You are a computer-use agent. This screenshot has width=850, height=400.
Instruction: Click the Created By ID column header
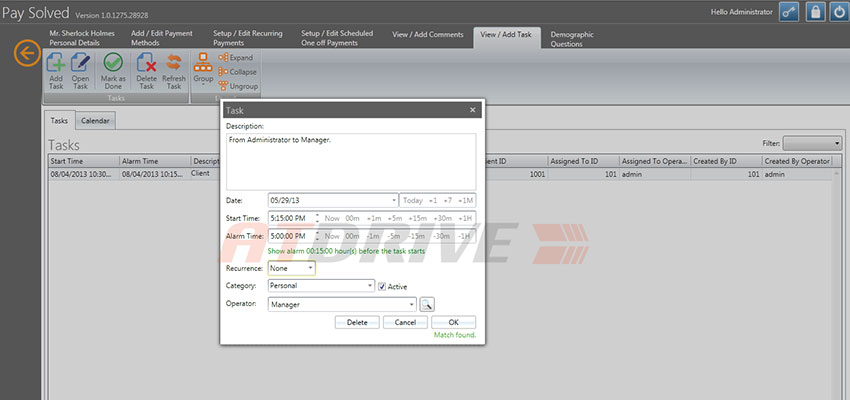(x=726, y=161)
